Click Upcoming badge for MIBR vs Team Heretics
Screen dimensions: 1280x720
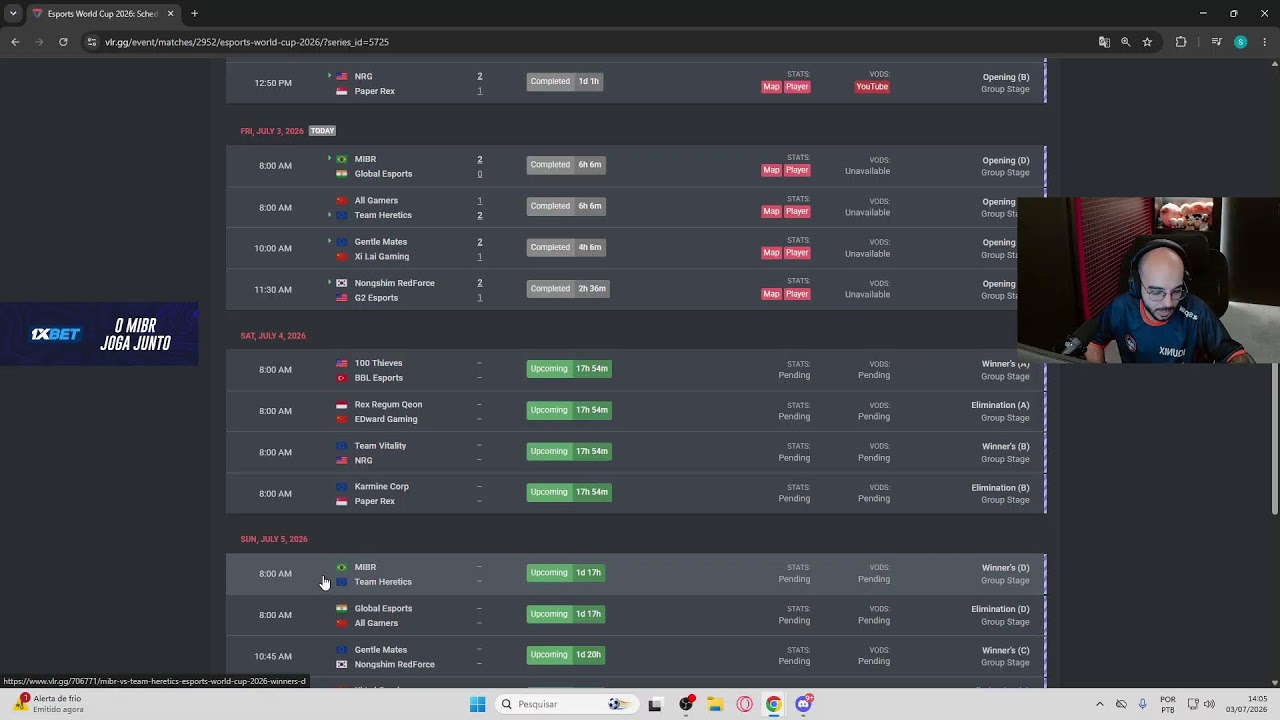565,573
